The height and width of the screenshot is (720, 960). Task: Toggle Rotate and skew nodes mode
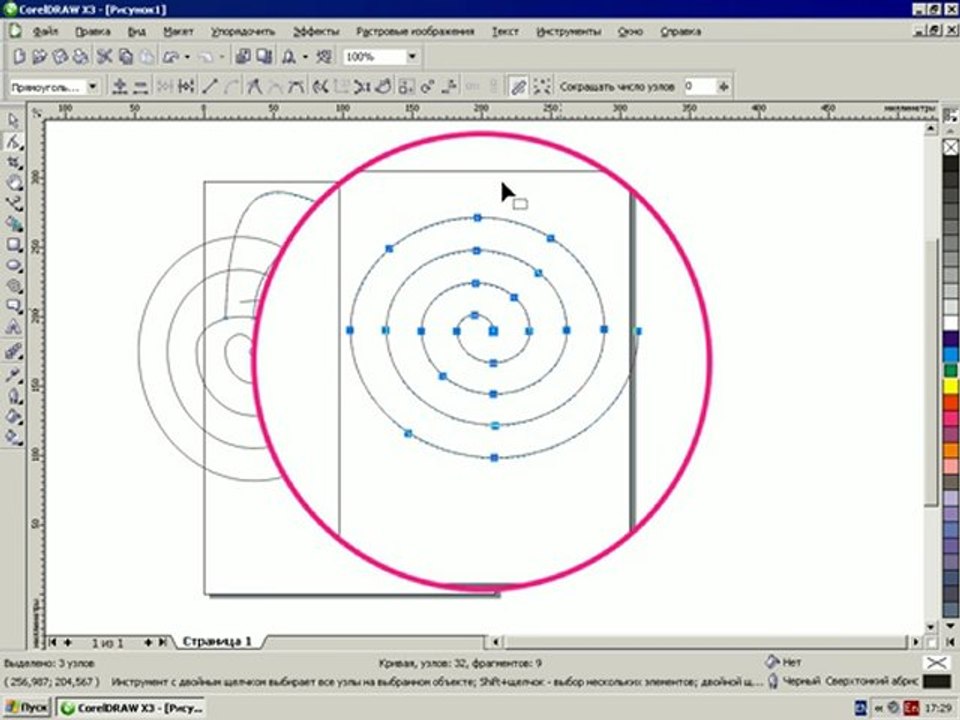point(428,87)
